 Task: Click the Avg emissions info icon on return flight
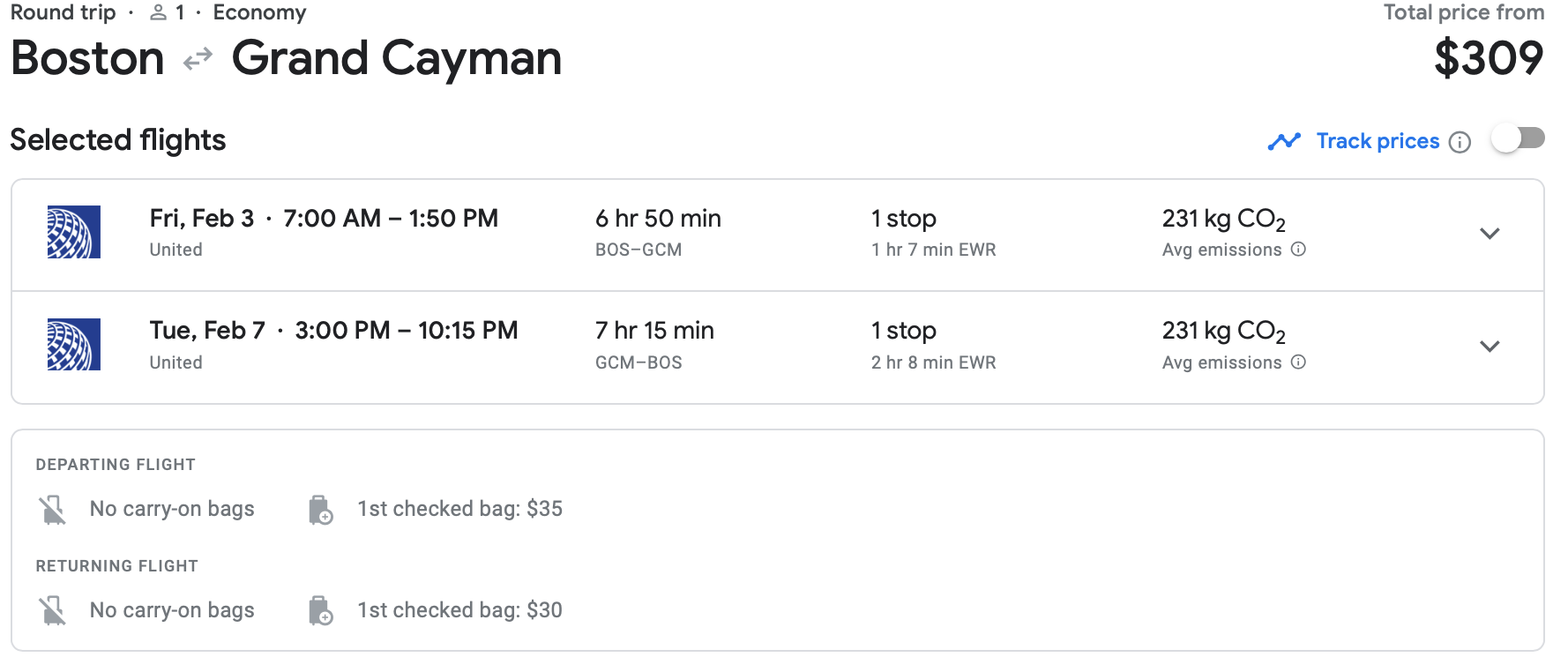[1297, 362]
